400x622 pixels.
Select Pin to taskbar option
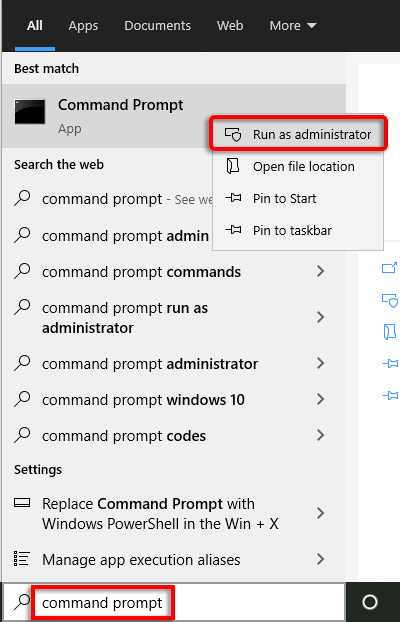coord(298,230)
